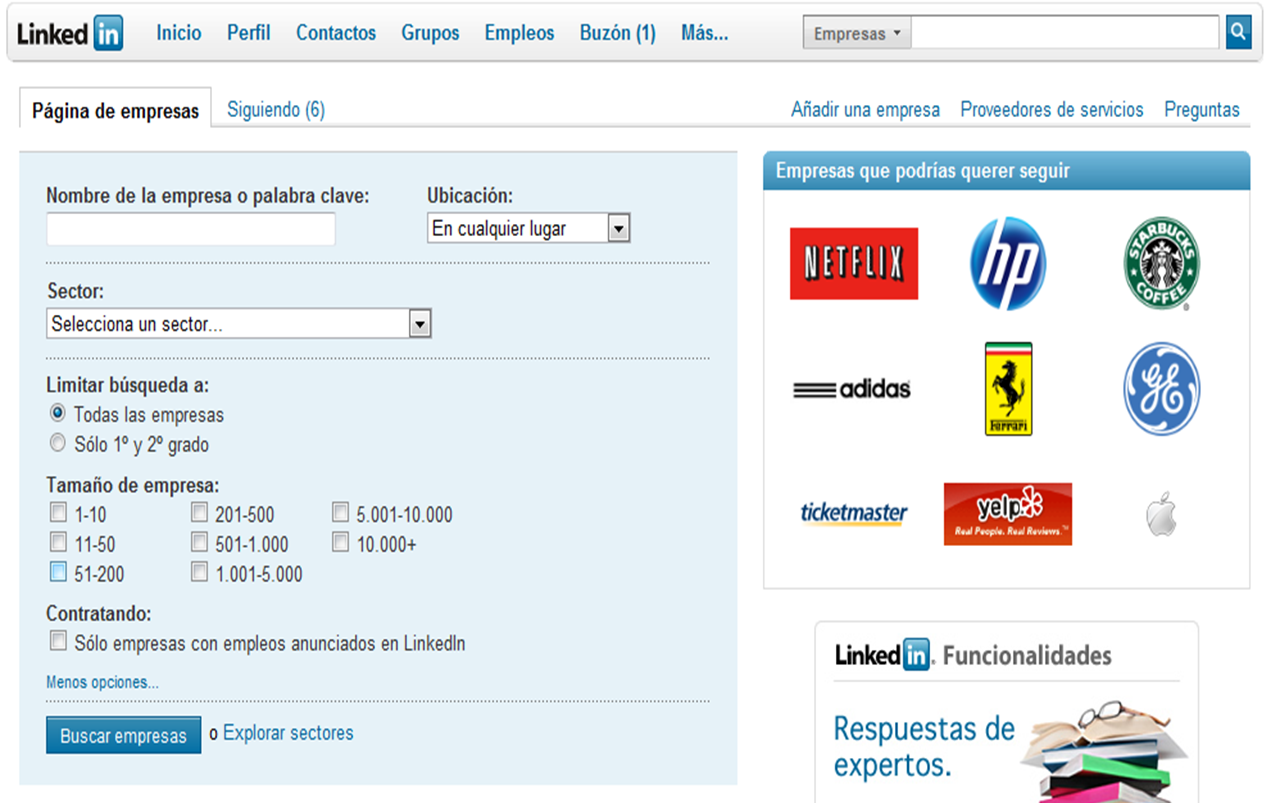Click the Respuestas de expertos text

click(924, 747)
